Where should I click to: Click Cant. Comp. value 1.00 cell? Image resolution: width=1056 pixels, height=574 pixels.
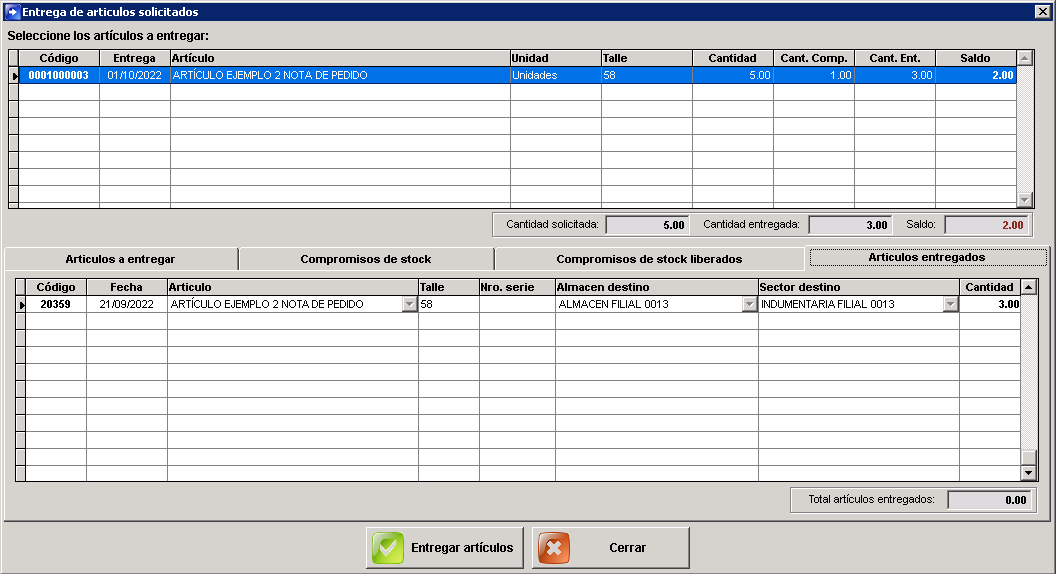click(x=814, y=75)
